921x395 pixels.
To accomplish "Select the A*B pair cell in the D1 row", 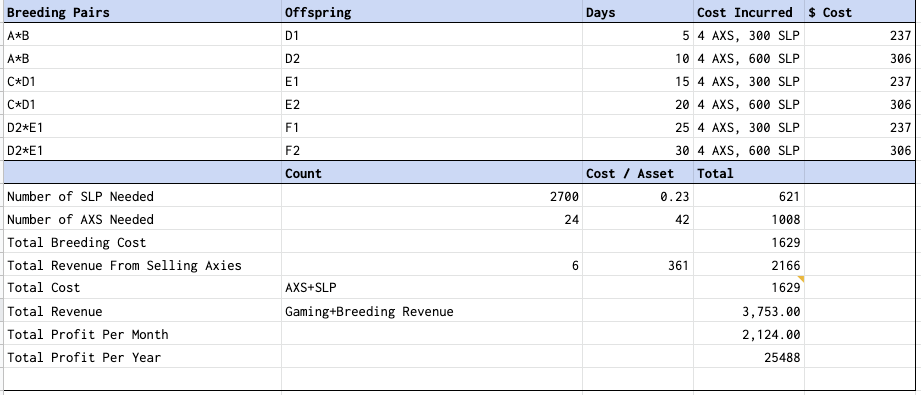I will click(x=142, y=35).
